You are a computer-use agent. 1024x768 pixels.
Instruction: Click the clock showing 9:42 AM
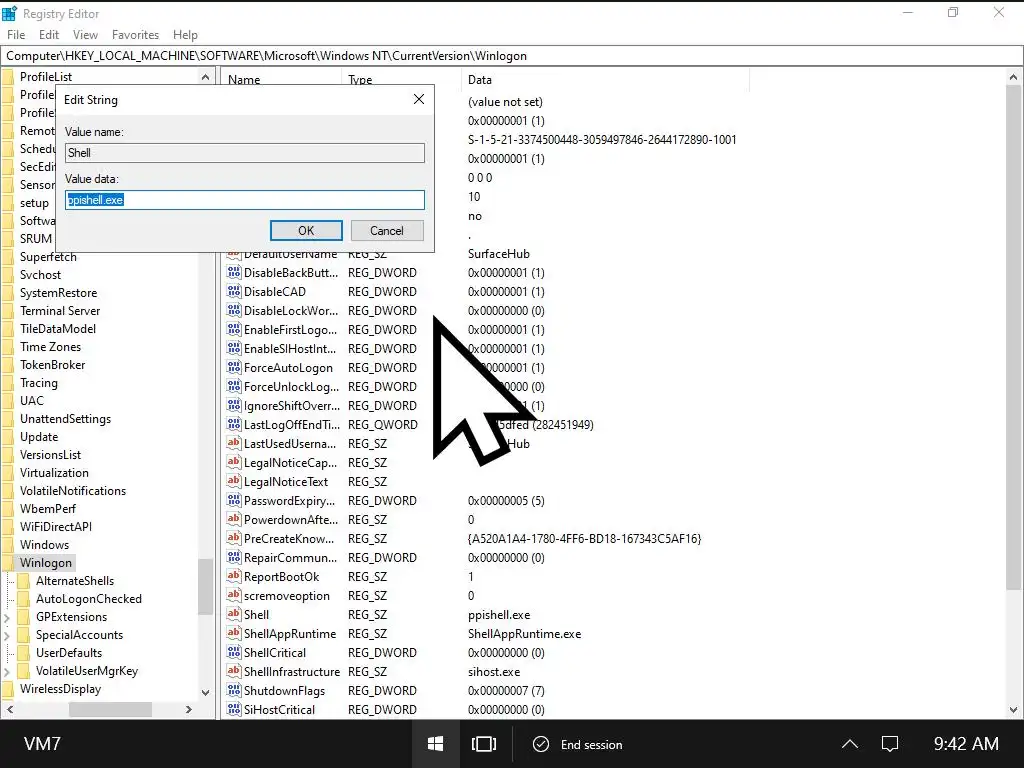pyautogui.click(x=966, y=744)
